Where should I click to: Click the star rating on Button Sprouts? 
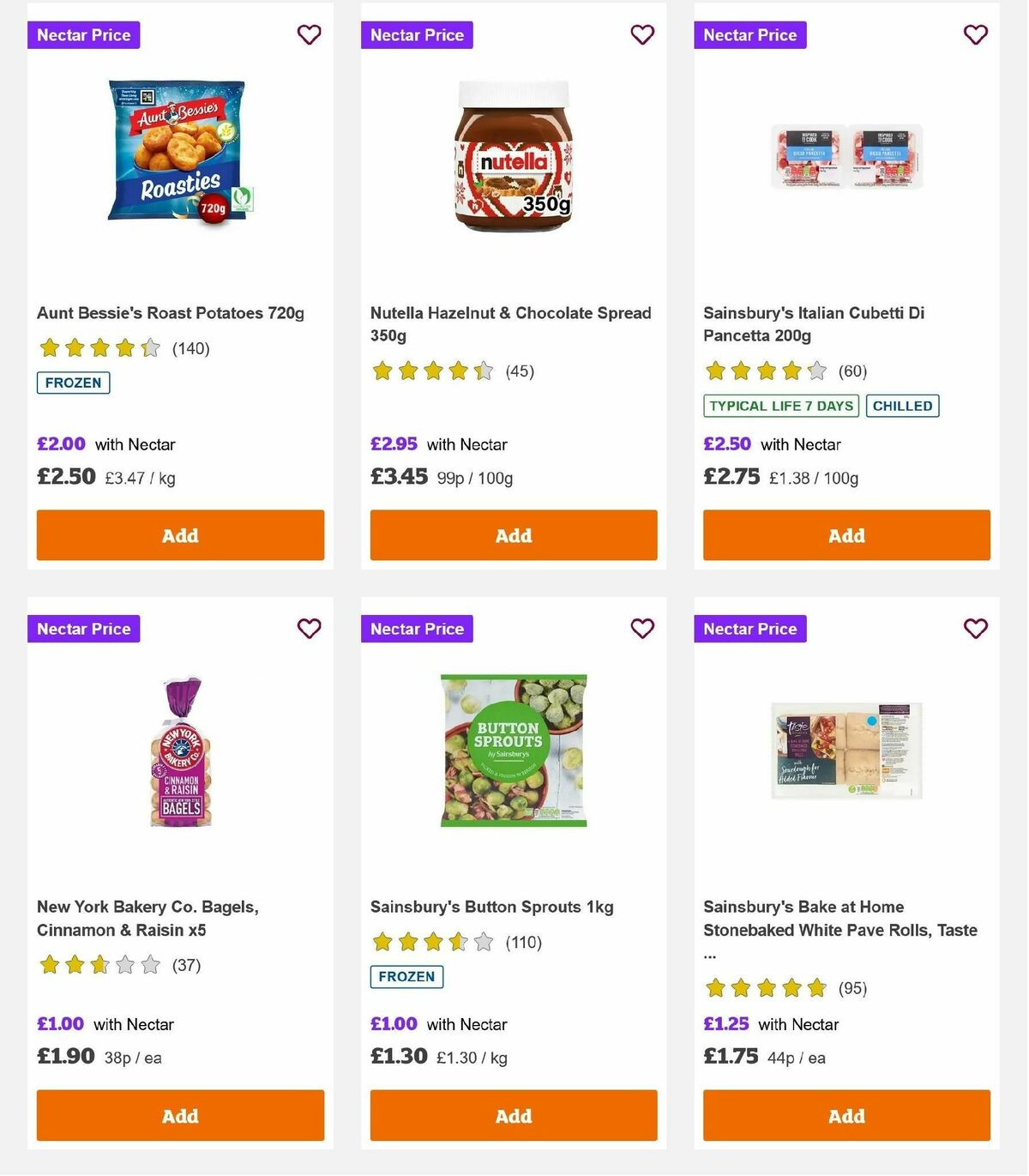430,941
